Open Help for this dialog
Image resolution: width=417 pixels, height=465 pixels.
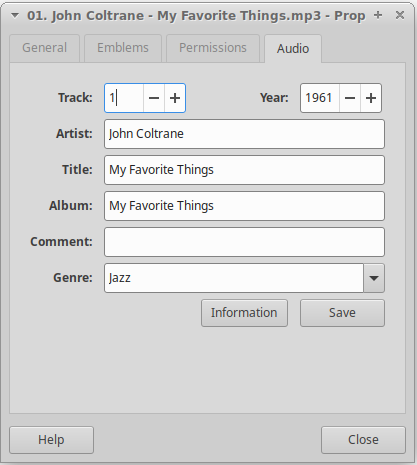click(51, 440)
